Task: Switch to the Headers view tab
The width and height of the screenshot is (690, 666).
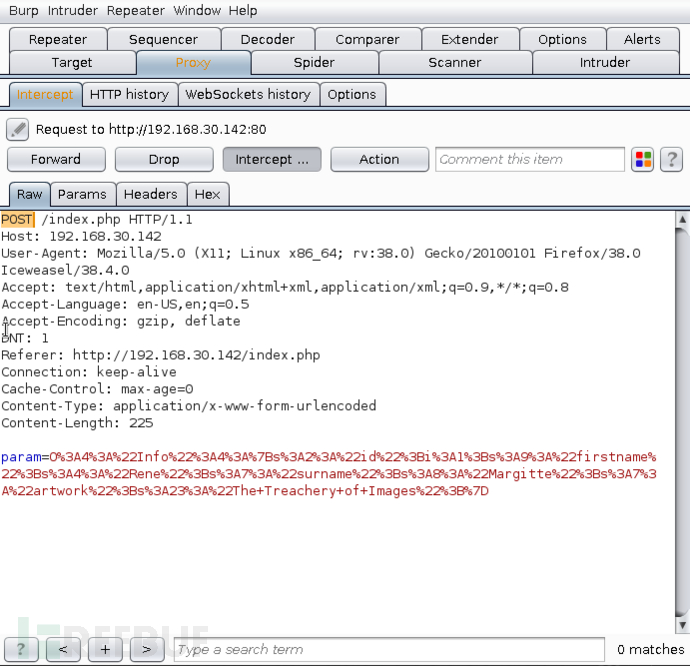Action: coord(150,194)
